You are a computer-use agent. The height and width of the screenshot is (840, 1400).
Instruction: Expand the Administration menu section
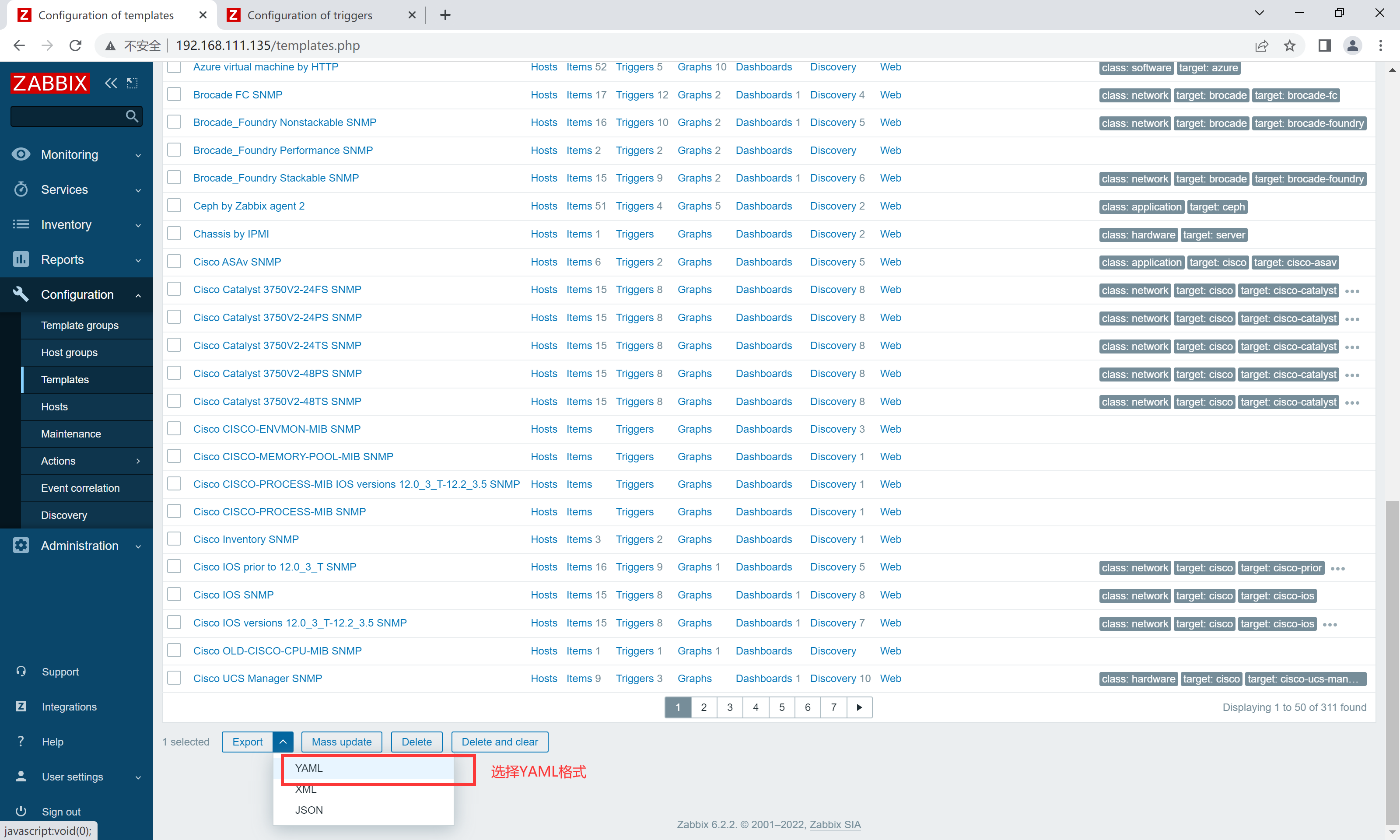[x=138, y=546]
